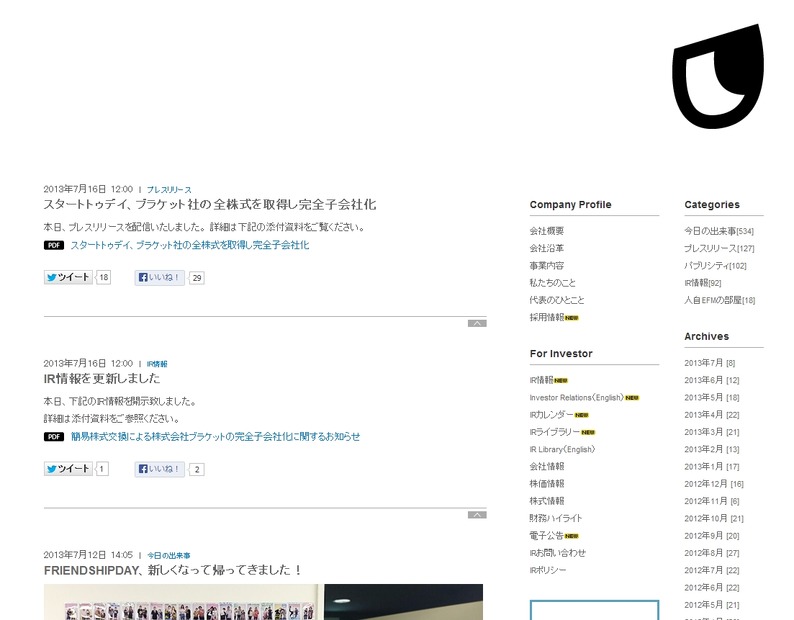Tweet the IR情報を更新しました post

click(68, 469)
